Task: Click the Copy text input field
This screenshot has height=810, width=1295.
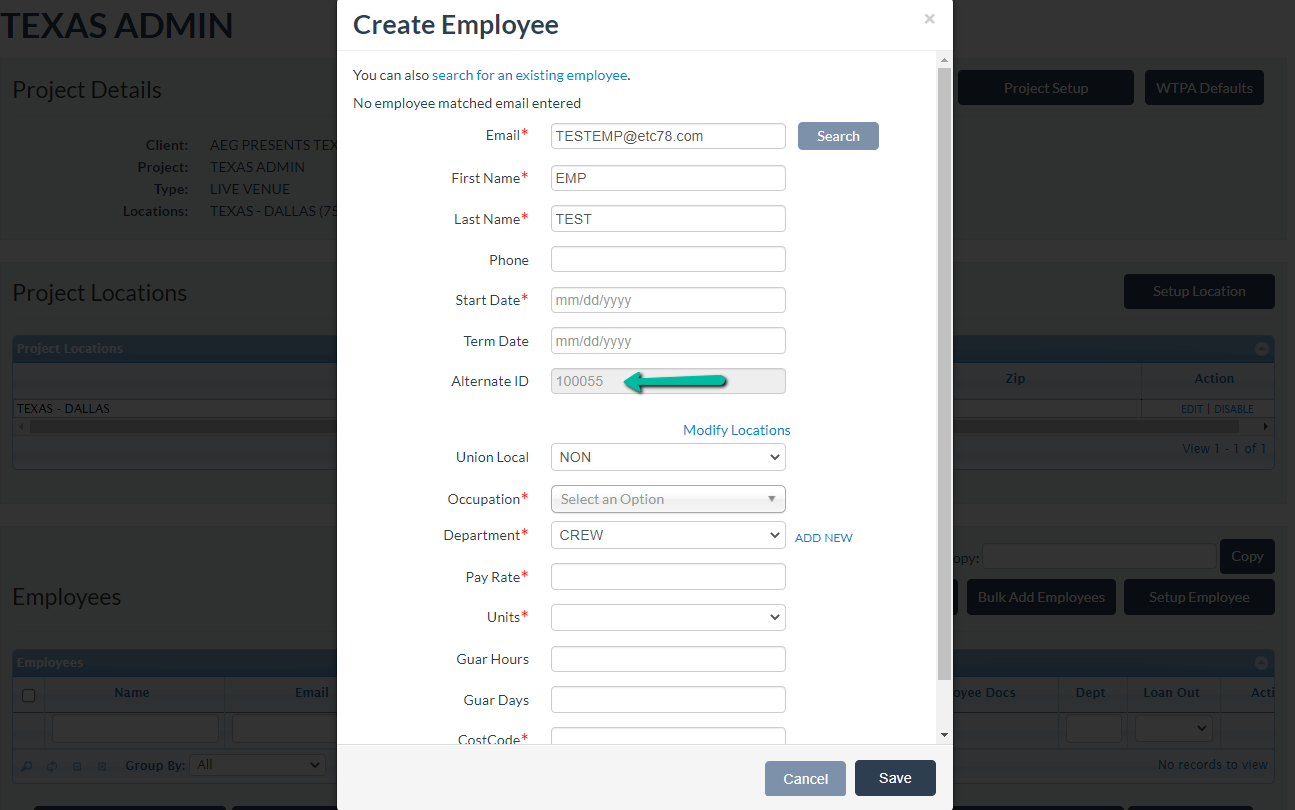Action: (1100, 557)
